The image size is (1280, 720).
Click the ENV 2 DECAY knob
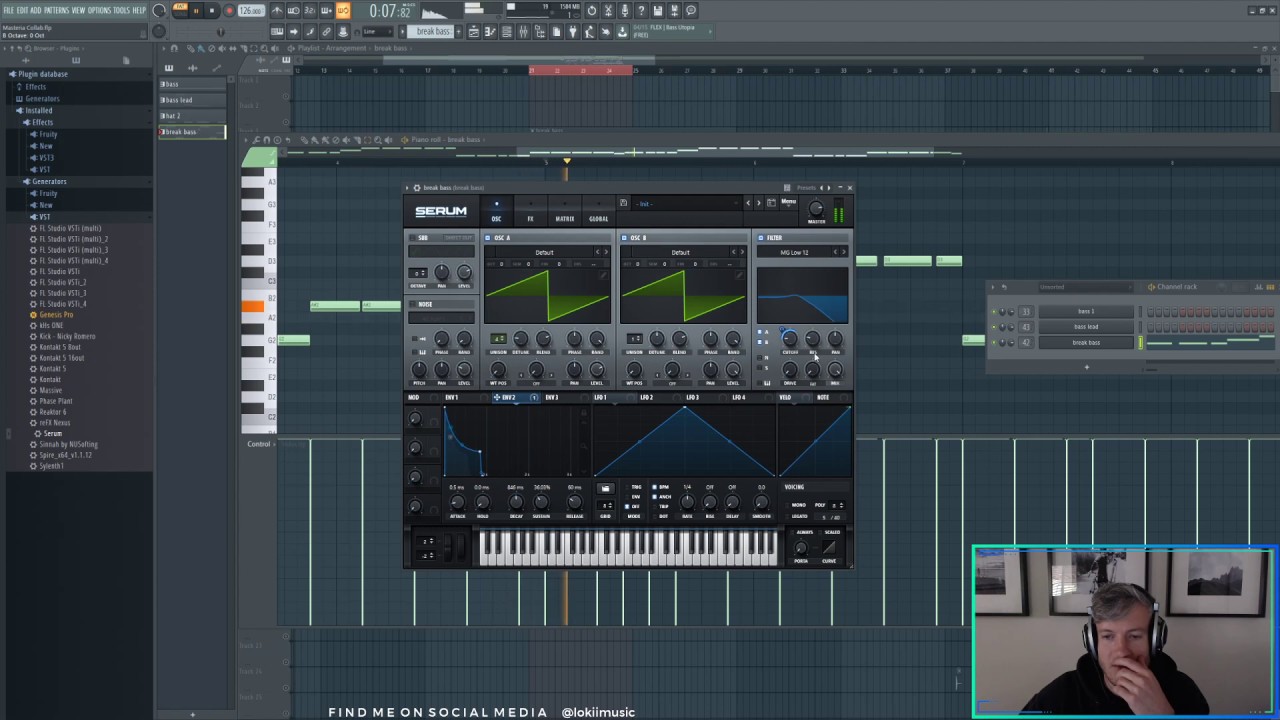[x=516, y=502]
